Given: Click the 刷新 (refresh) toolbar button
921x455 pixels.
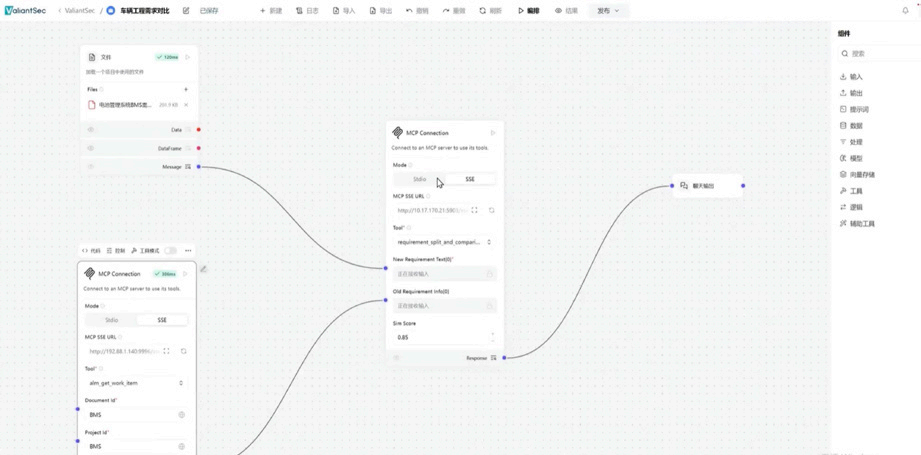Looking at the screenshot, I should pos(490,11).
